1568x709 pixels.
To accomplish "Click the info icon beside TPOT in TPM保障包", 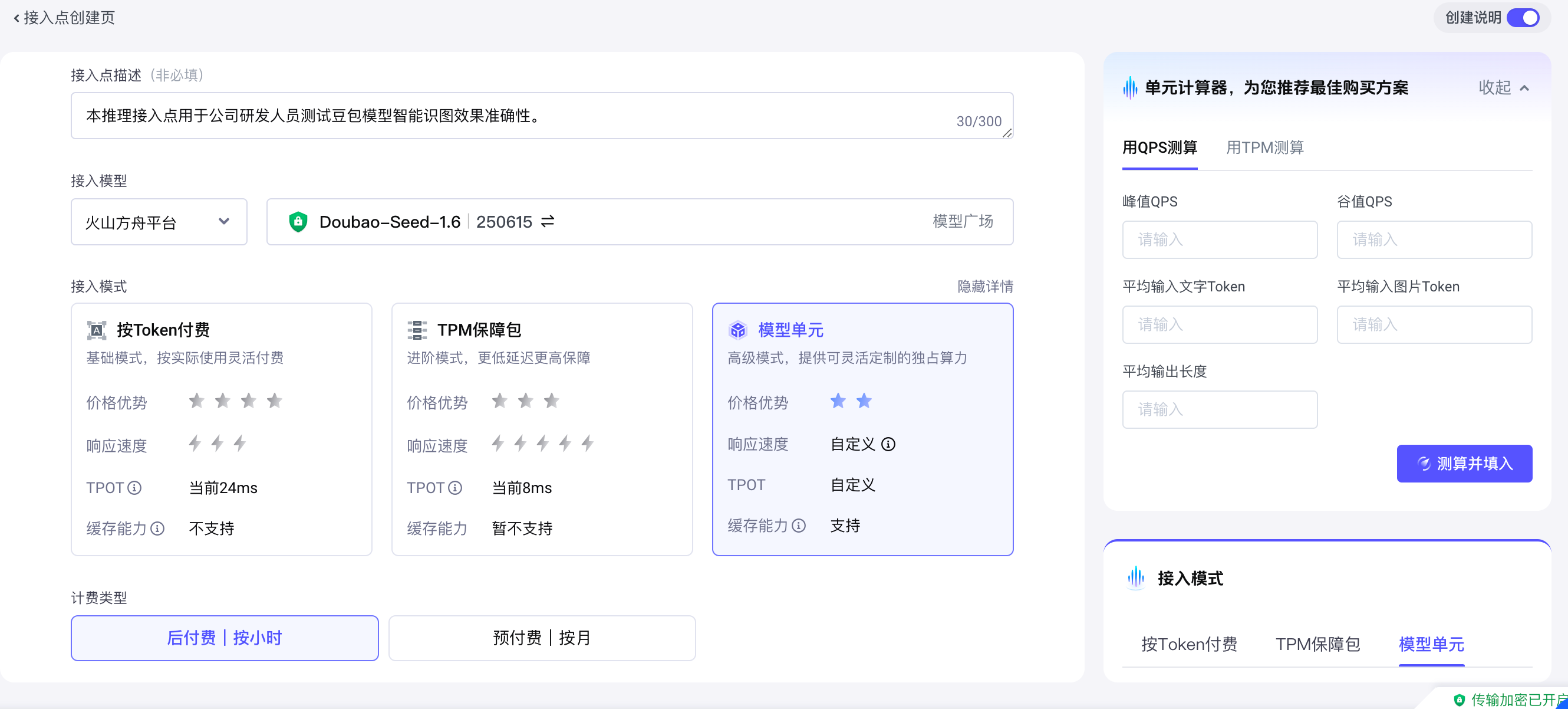I will 454,487.
